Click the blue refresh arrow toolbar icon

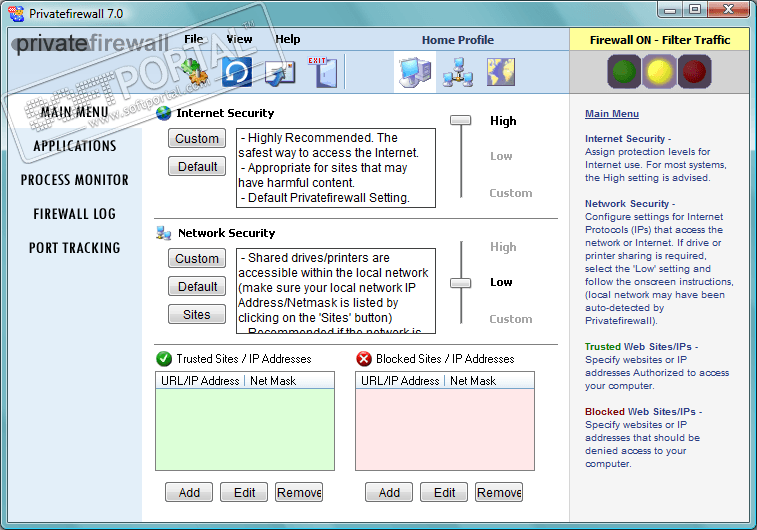click(237, 72)
